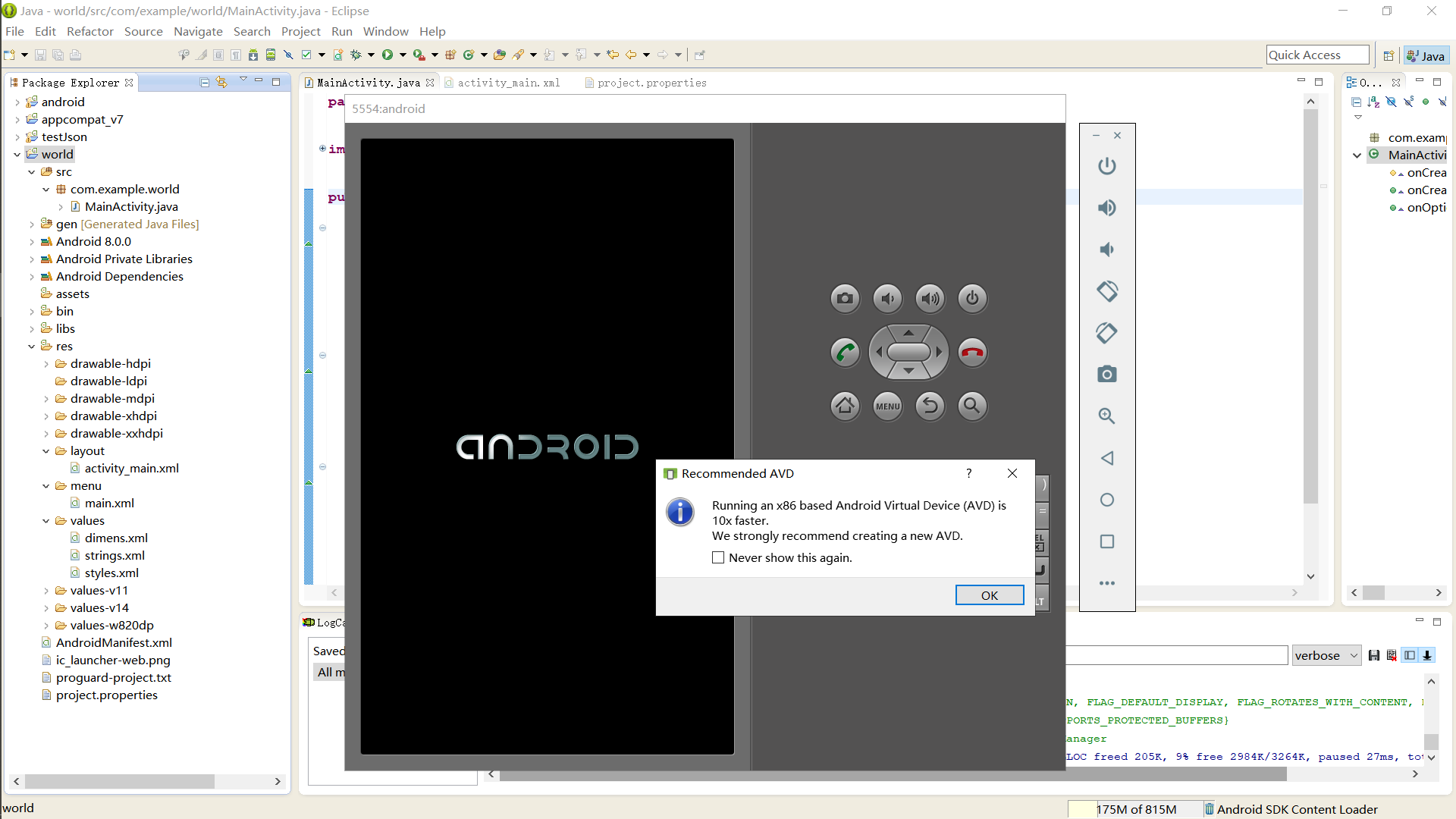This screenshot has height=819, width=1456.
Task: Toggle Link with Editor in Package Explorer
Action: click(x=221, y=82)
